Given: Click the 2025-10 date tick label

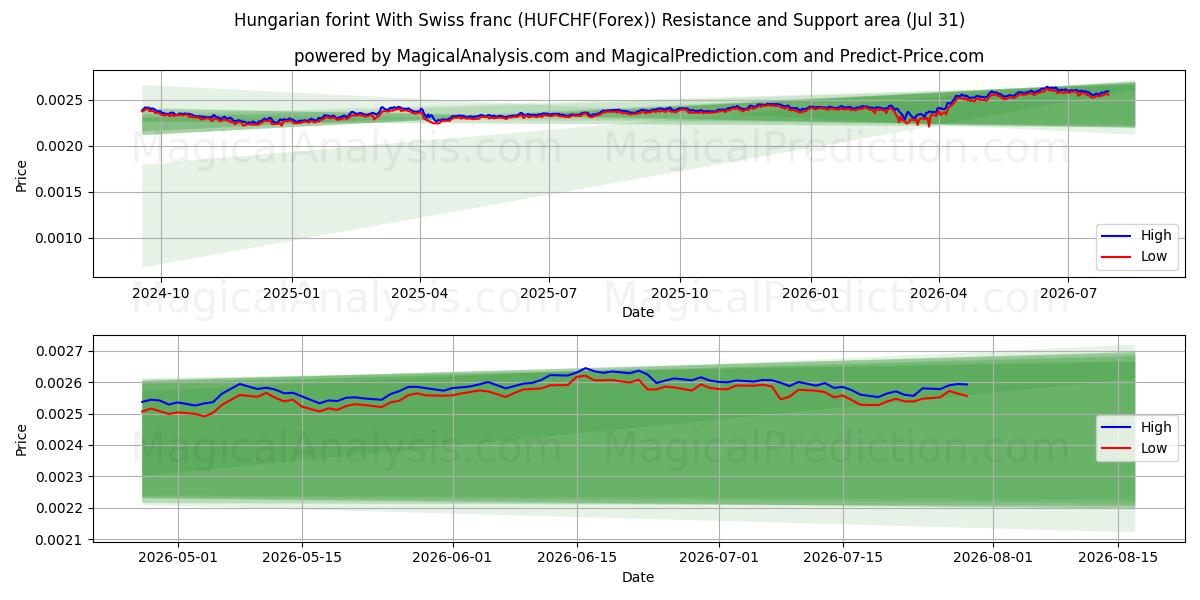Looking at the screenshot, I should point(680,293).
